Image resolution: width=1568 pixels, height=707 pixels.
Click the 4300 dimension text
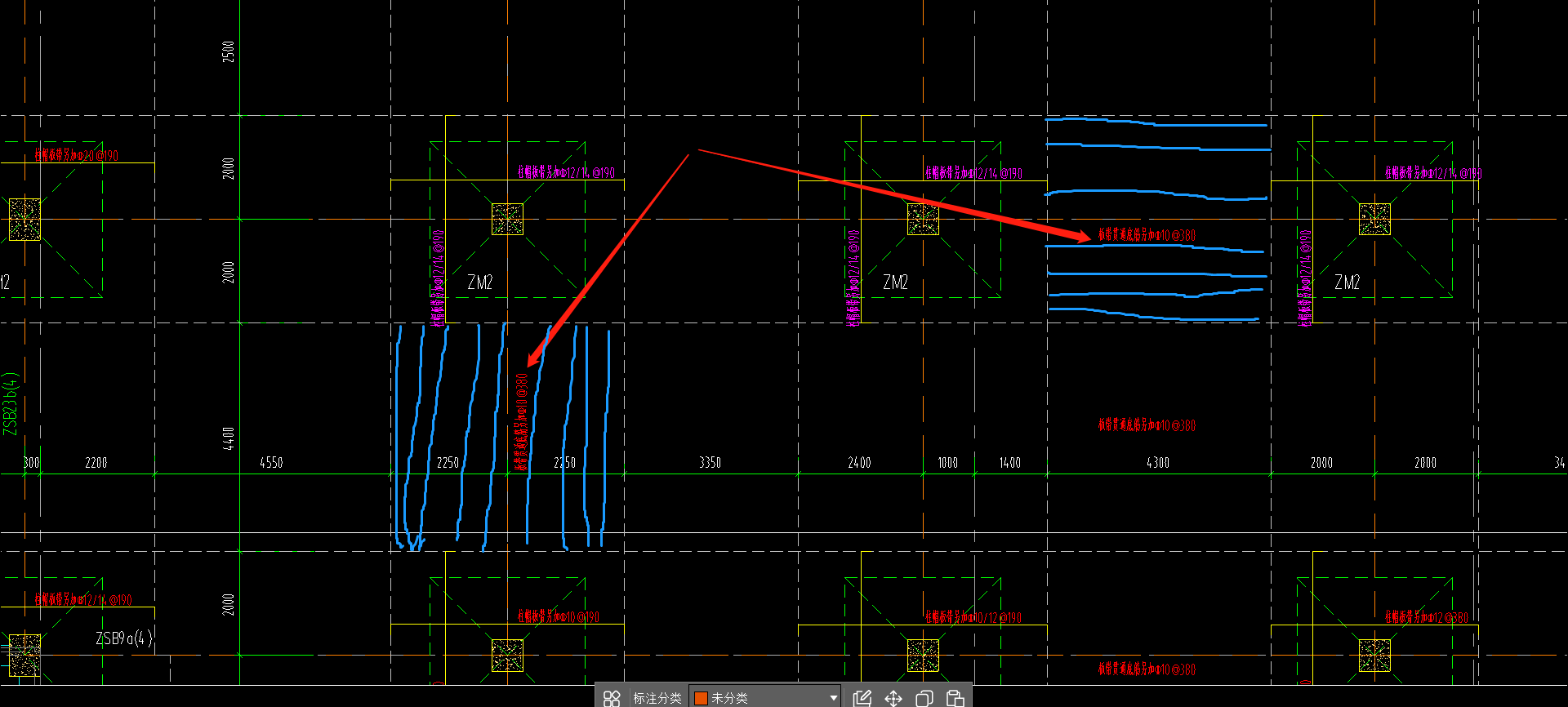(1158, 463)
